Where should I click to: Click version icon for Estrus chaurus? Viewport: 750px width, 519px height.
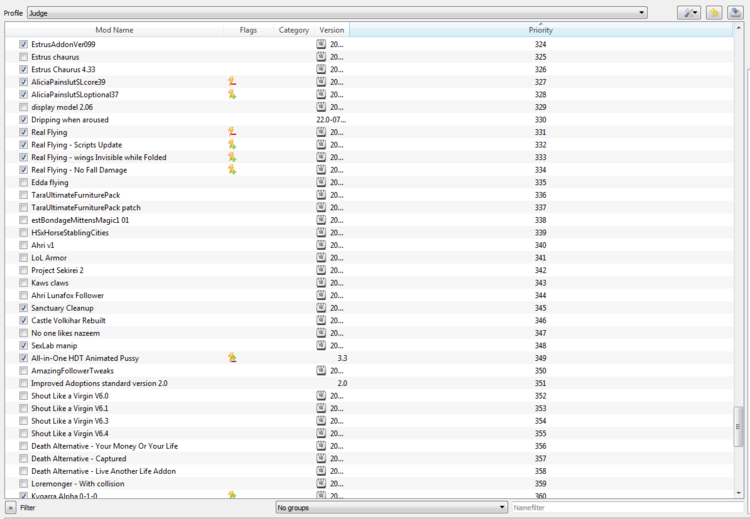[321, 56]
